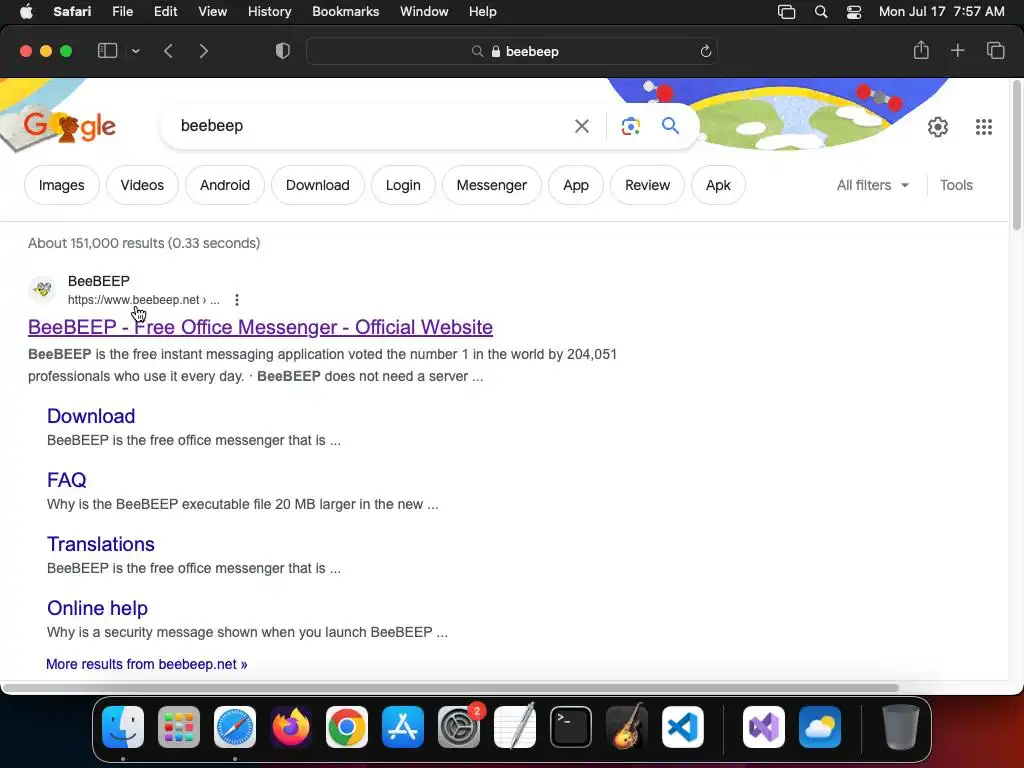Launch Google Chrome from the Dock
The height and width of the screenshot is (768, 1024).
(347, 727)
